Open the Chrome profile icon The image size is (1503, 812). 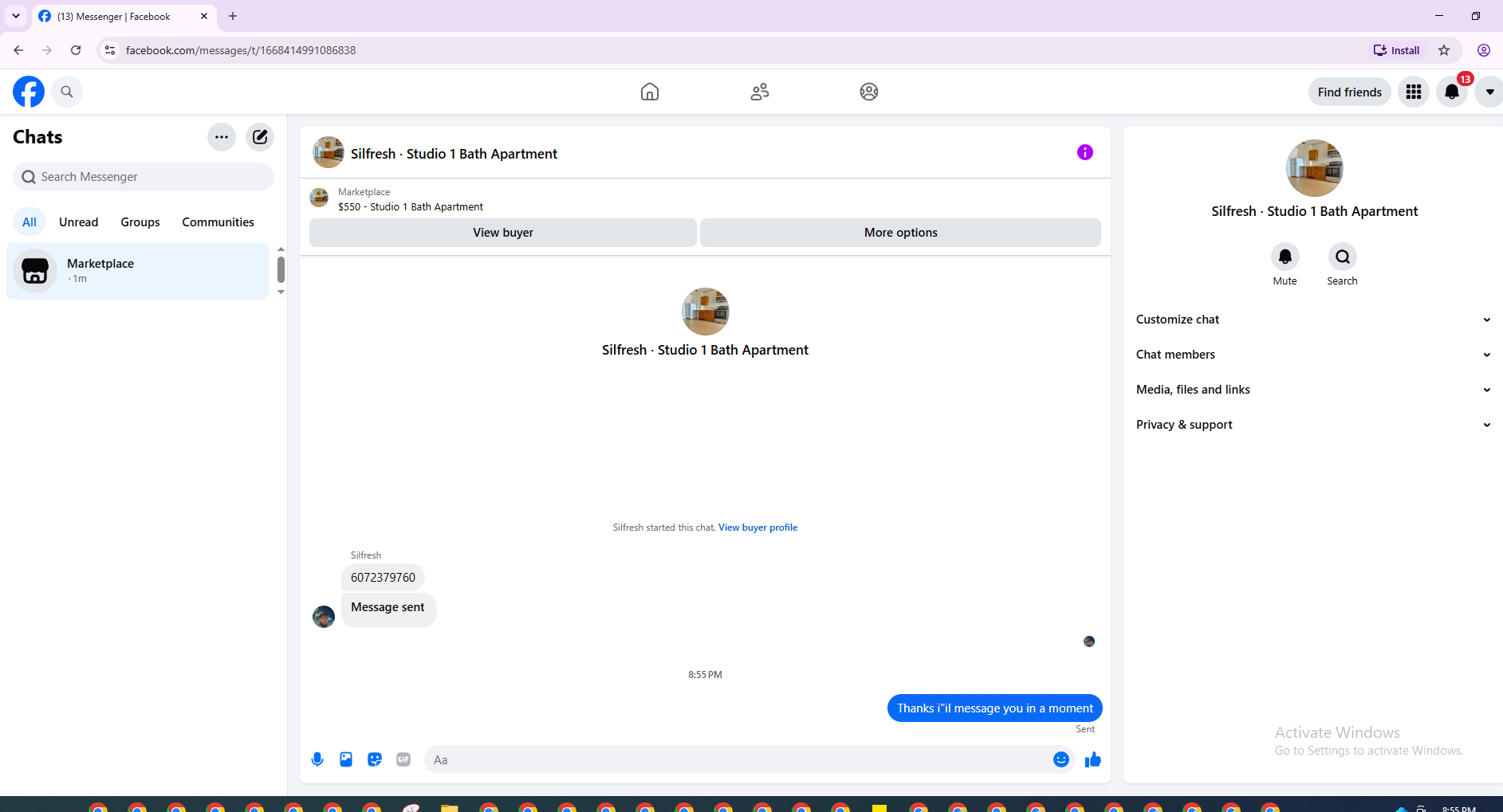[1484, 50]
